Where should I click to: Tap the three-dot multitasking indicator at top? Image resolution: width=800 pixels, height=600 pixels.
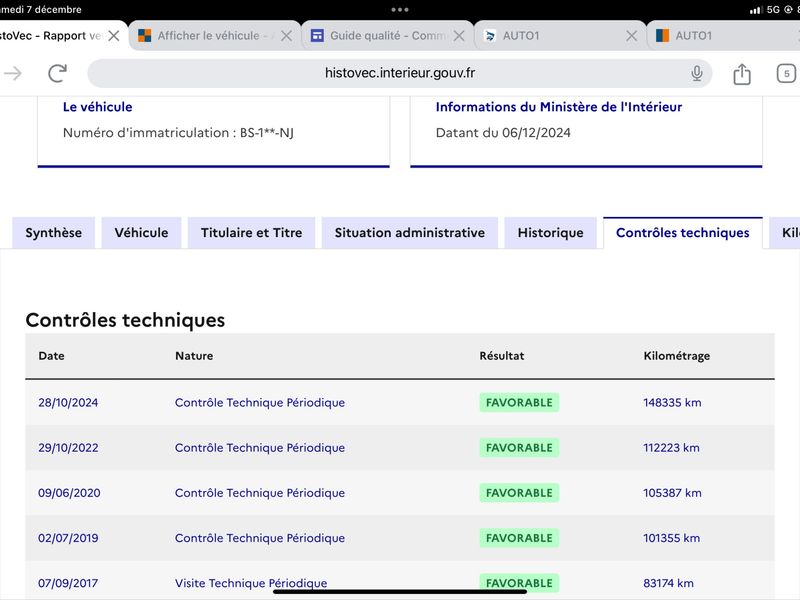coord(400,10)
